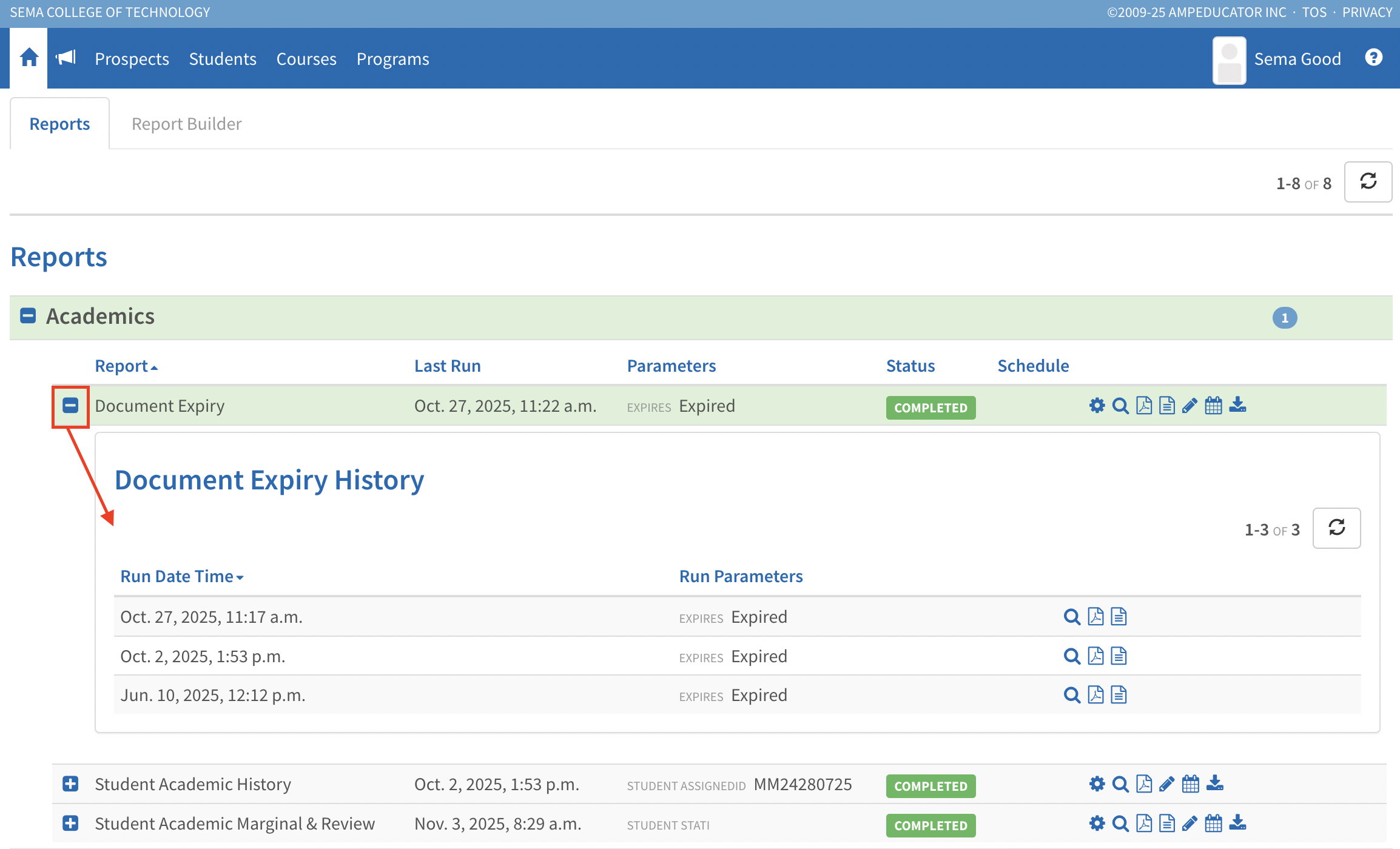The height and width of the screenshot is (849, 1400).
Task: Collapse the Document Expiry history row
Action: 70,406
